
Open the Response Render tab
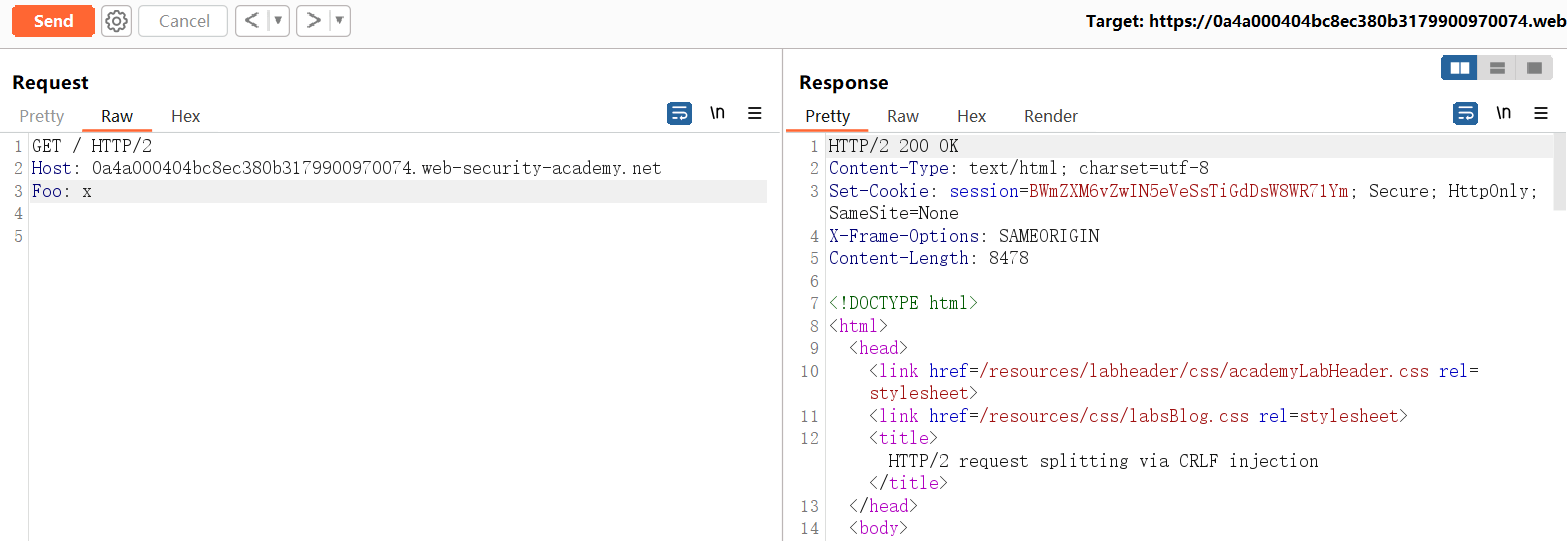point(1050,116)
